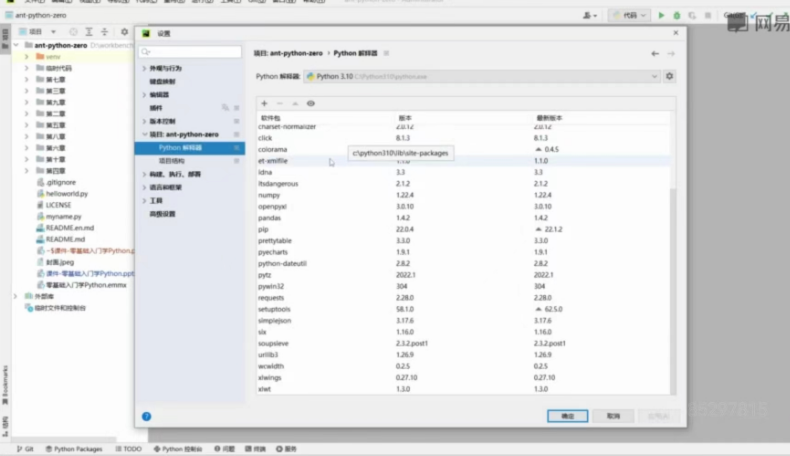Expand the External Libraries node

click(x=16, y=296)
